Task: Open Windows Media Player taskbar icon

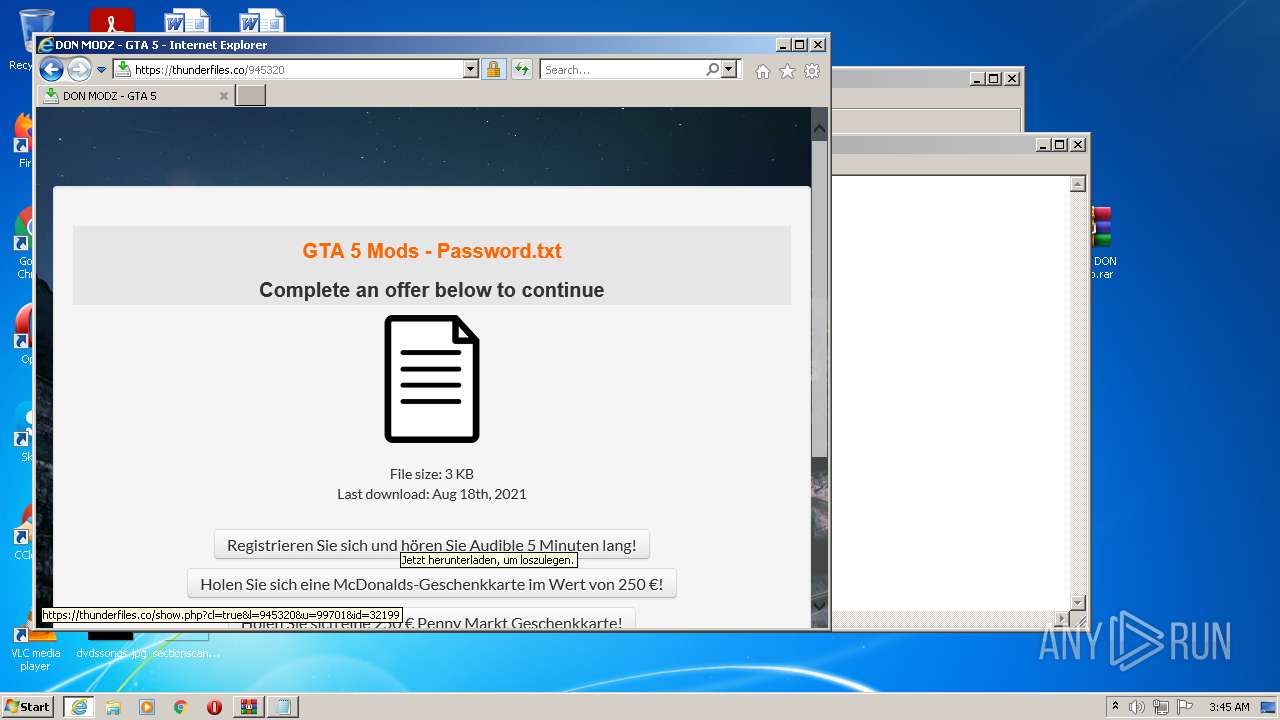Action: click(147, 707)
